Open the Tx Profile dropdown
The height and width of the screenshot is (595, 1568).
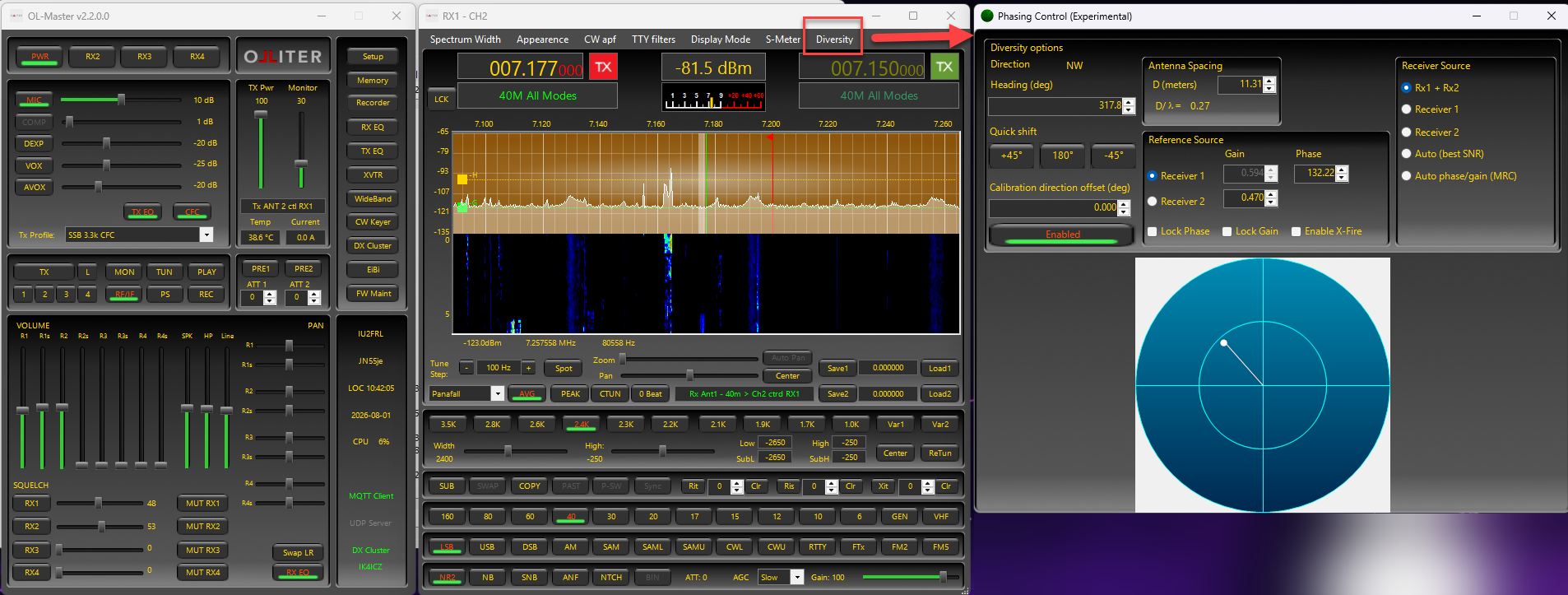pyautogui.click(x=206, y=235)
